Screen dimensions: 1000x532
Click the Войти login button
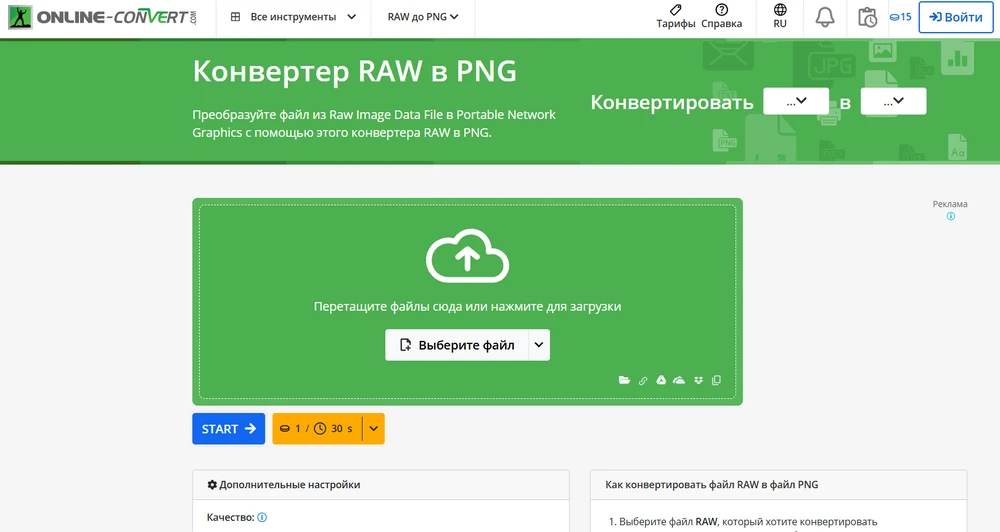click(x=955, y=17)
